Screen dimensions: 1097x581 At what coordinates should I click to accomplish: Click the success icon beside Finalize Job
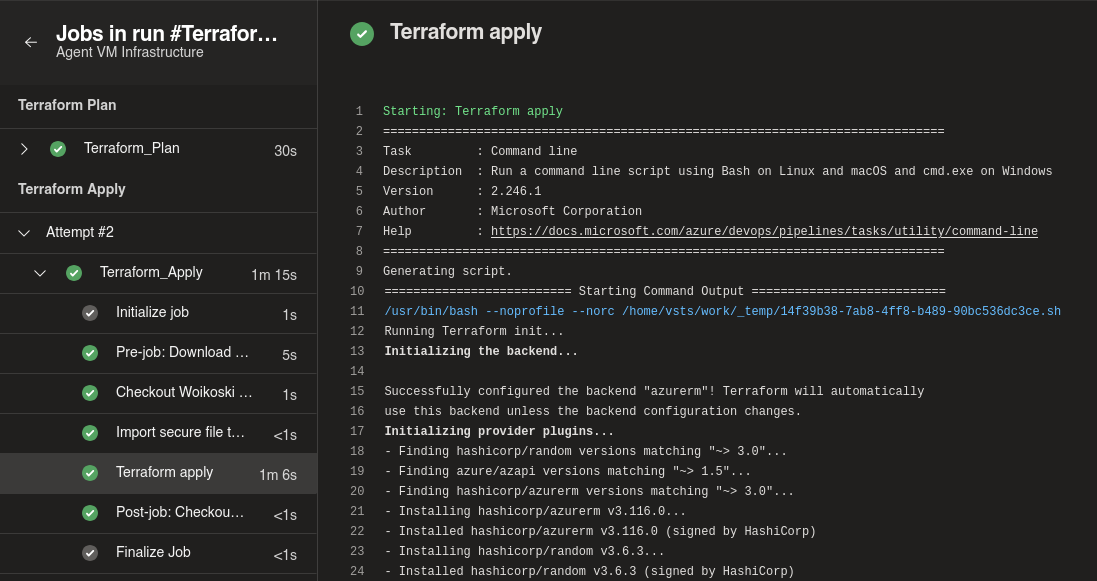coord(89,552)
